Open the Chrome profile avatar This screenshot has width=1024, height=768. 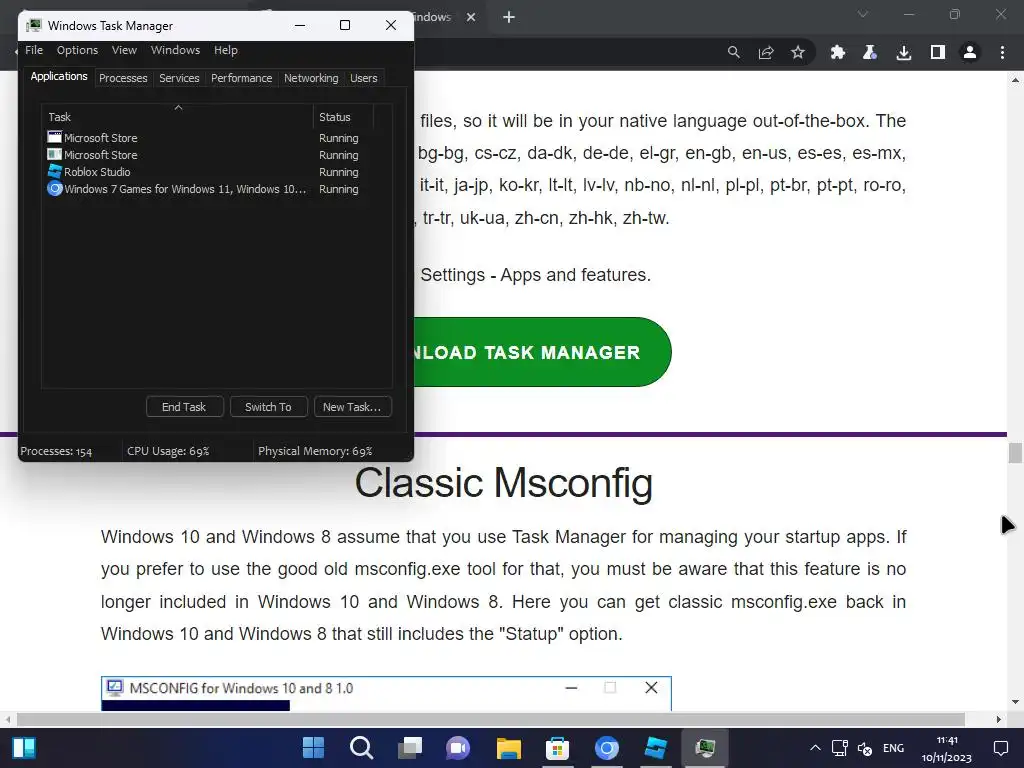point(970,52)
